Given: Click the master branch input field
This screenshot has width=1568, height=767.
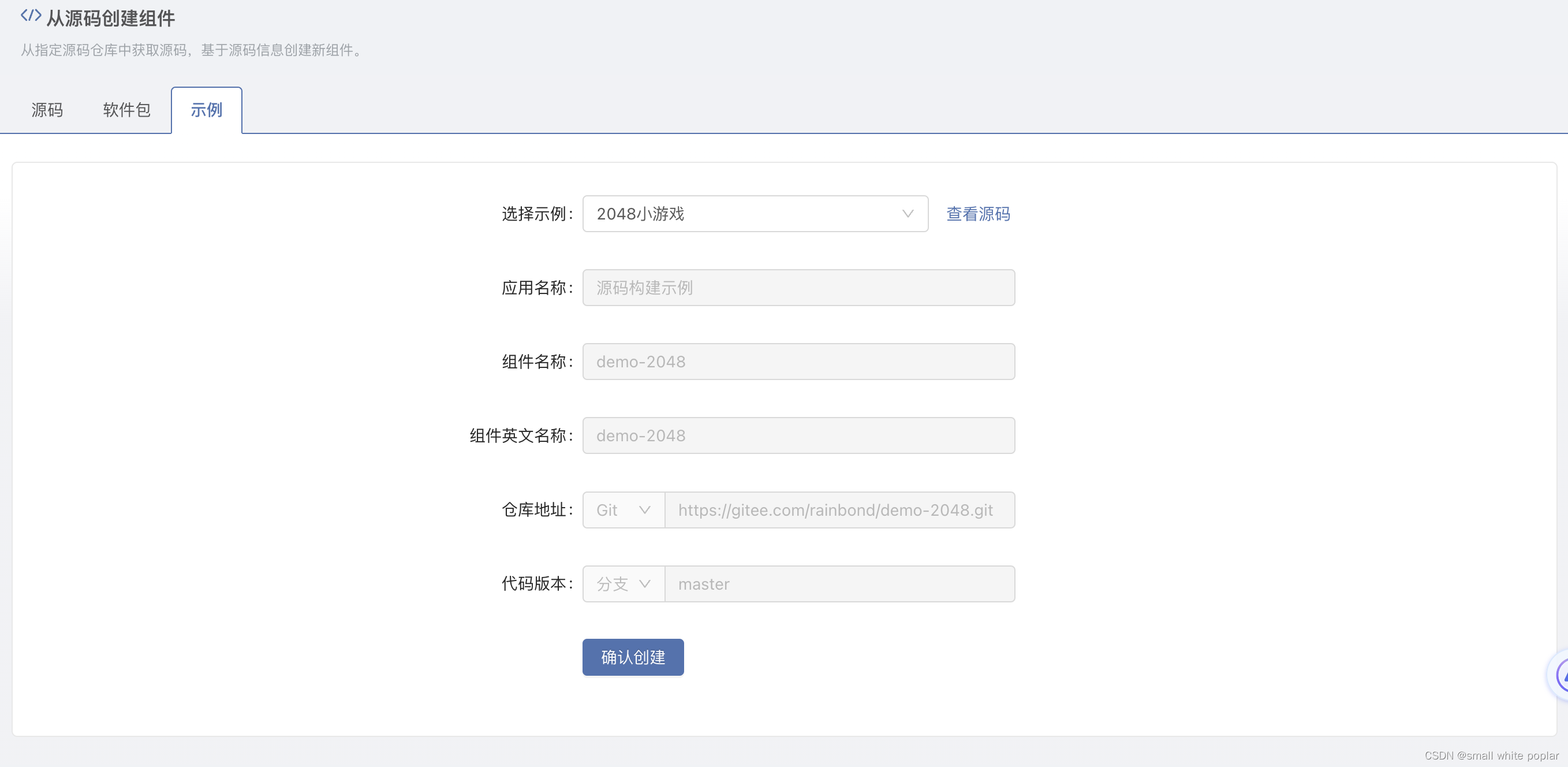Looking at the screenshot, I should (839, 584).
